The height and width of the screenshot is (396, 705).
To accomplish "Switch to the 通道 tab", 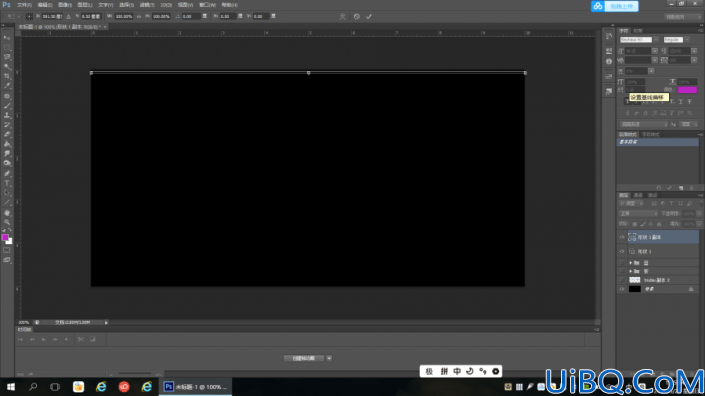I will coord(638,195).
